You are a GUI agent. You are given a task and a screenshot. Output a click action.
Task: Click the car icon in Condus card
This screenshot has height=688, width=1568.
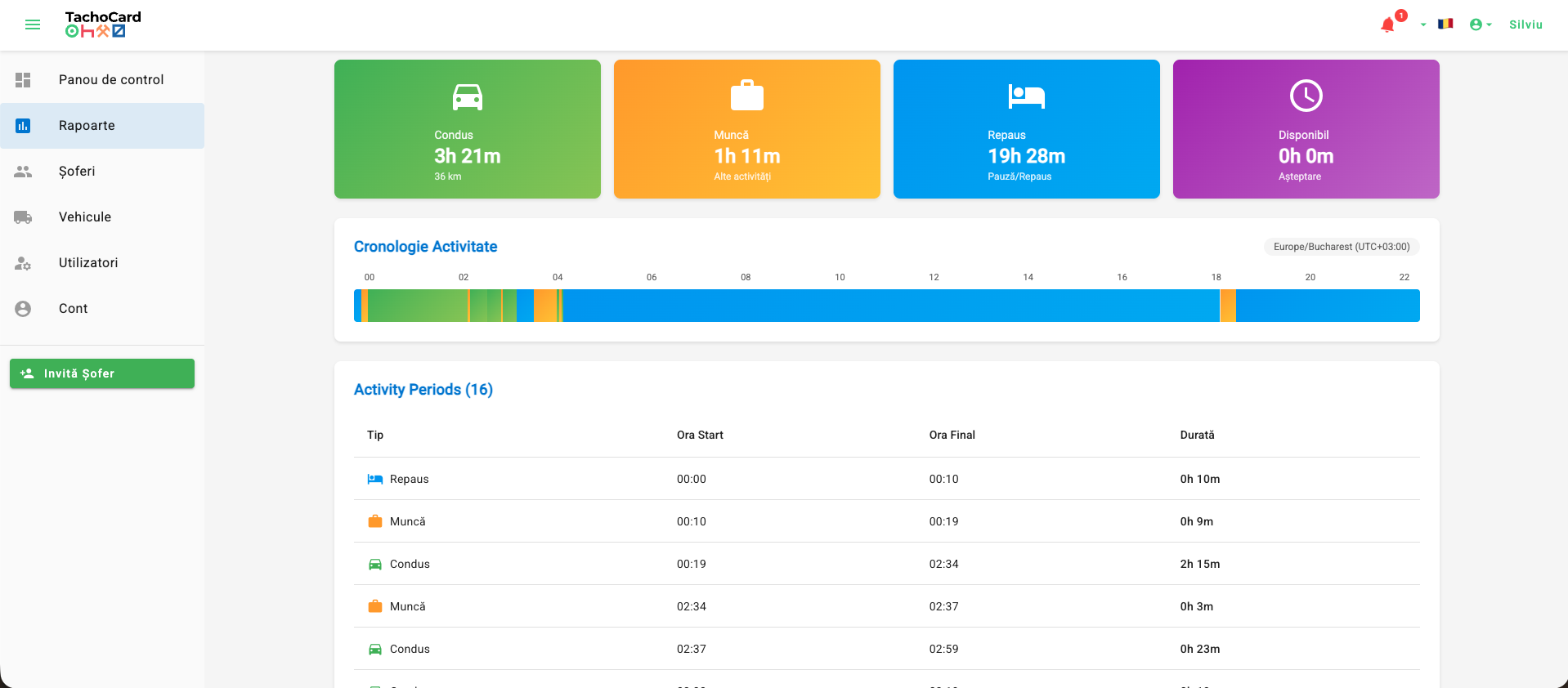(x=468, y=97)
